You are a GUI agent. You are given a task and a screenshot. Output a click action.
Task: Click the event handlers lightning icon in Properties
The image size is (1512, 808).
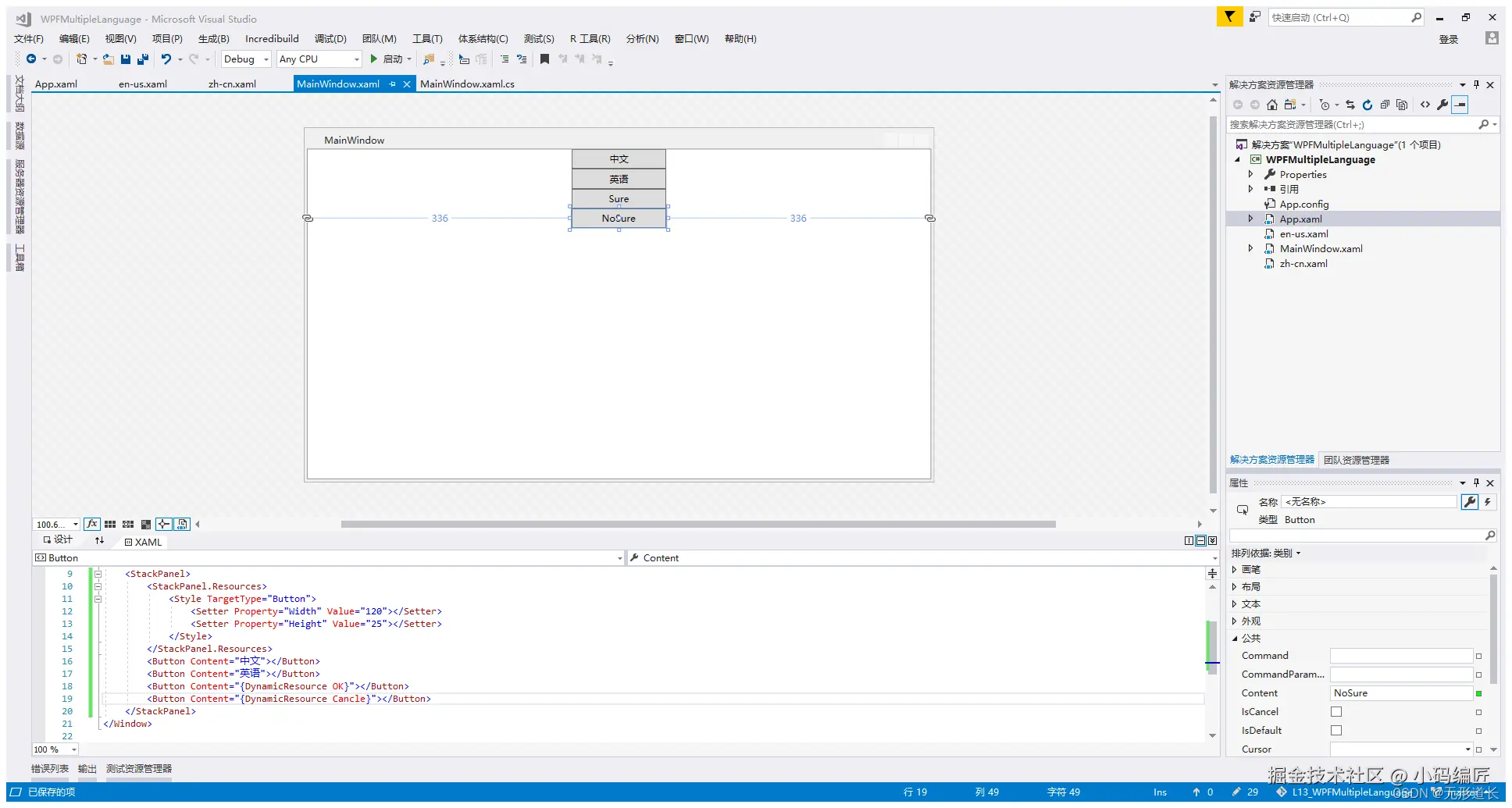(1488, 502)
